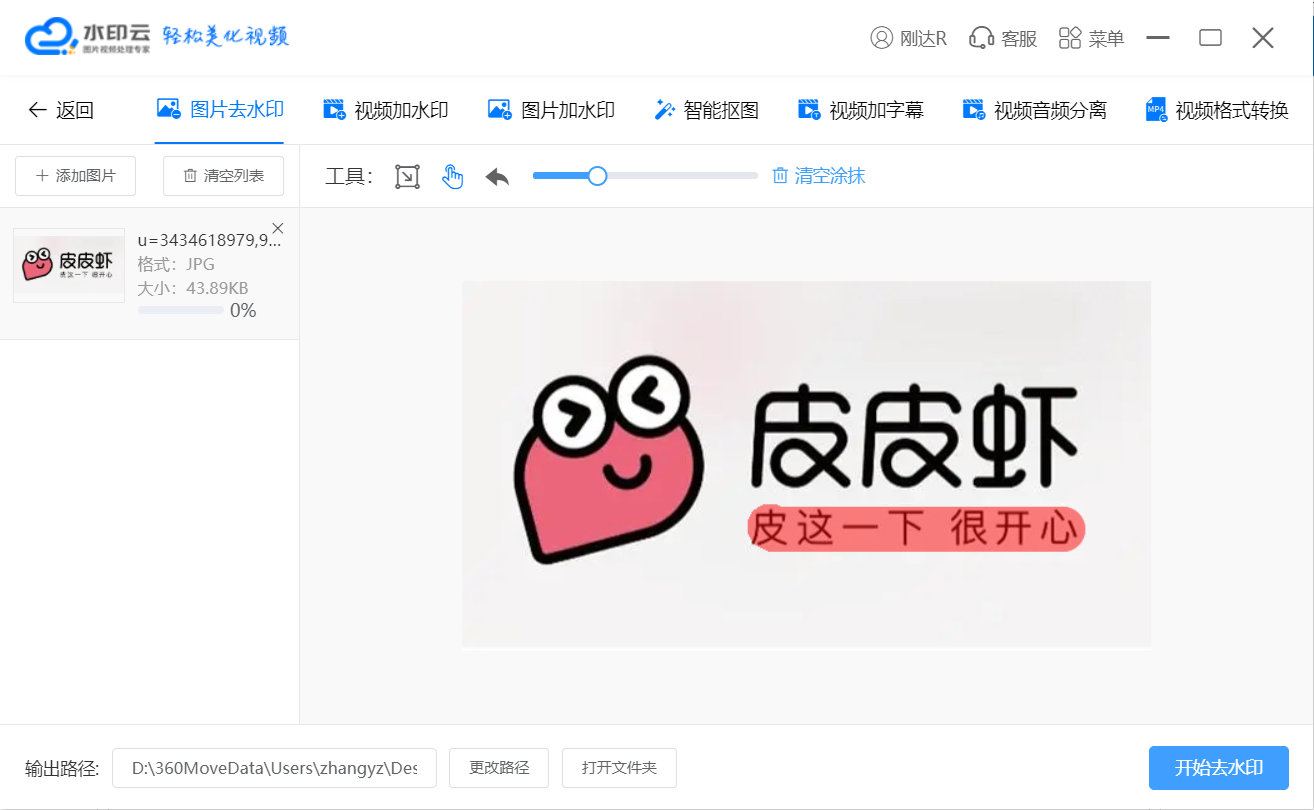Select the rectangle selection tool
Image resolution: width=1314 pixels, height=810 pixels.
tap(407, 177)
